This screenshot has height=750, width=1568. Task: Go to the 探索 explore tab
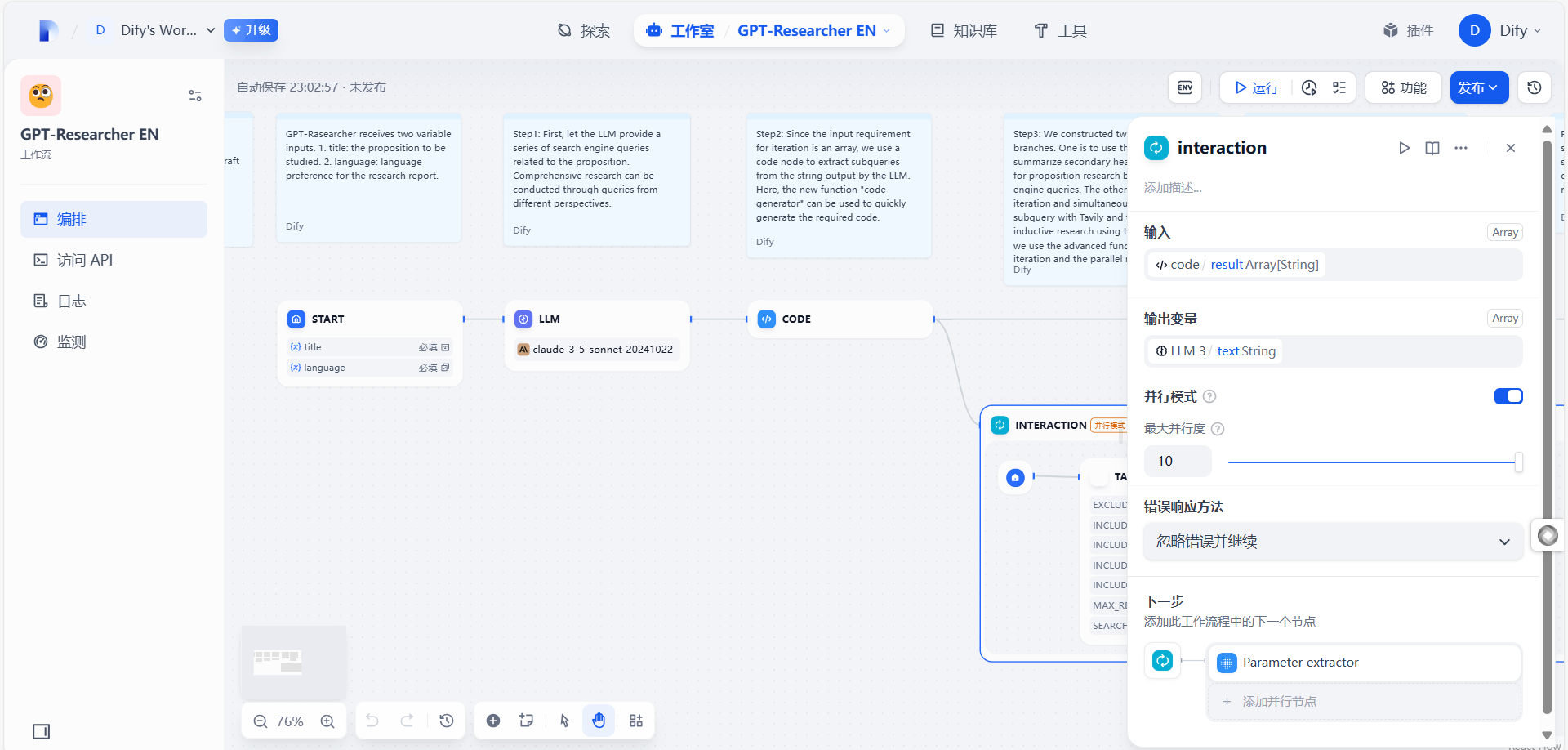coord(584,30)
